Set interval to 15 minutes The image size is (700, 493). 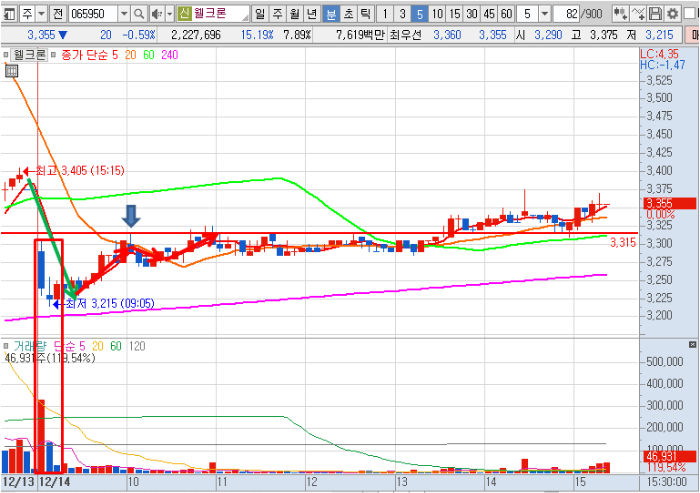tap(454, 14)
